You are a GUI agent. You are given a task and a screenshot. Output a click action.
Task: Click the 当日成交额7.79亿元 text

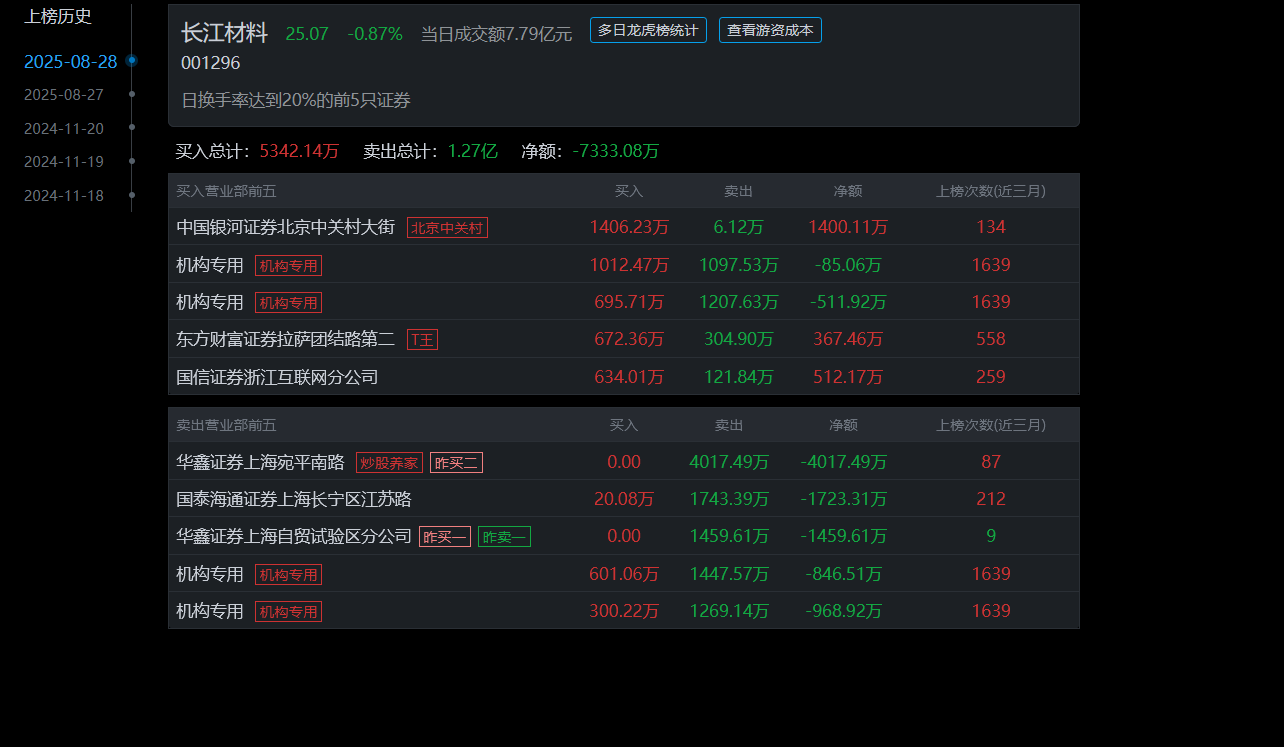[x=497, y=34]
